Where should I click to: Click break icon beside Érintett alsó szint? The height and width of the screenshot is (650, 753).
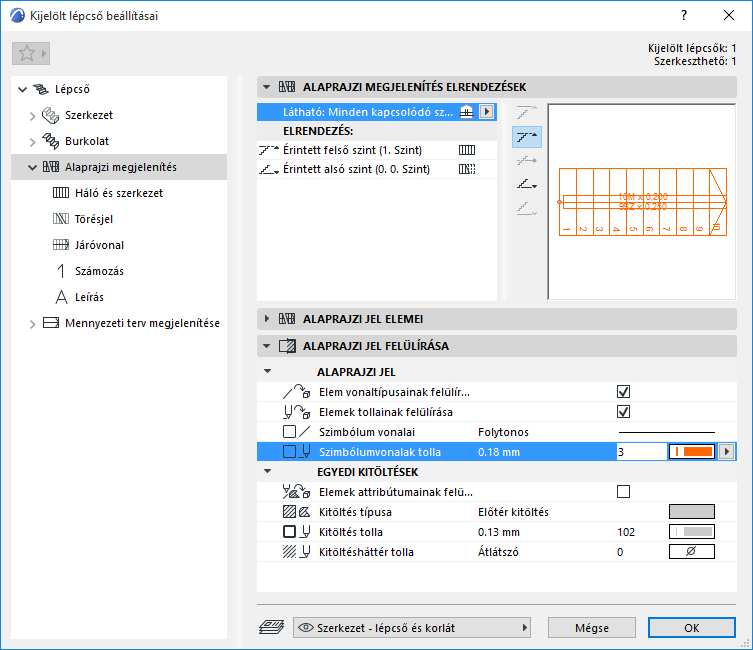point(467,169)
